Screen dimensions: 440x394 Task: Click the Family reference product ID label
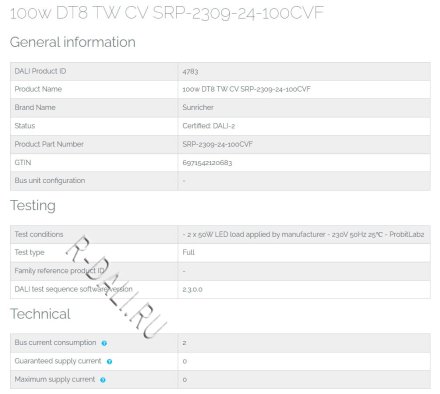(59, 271)
